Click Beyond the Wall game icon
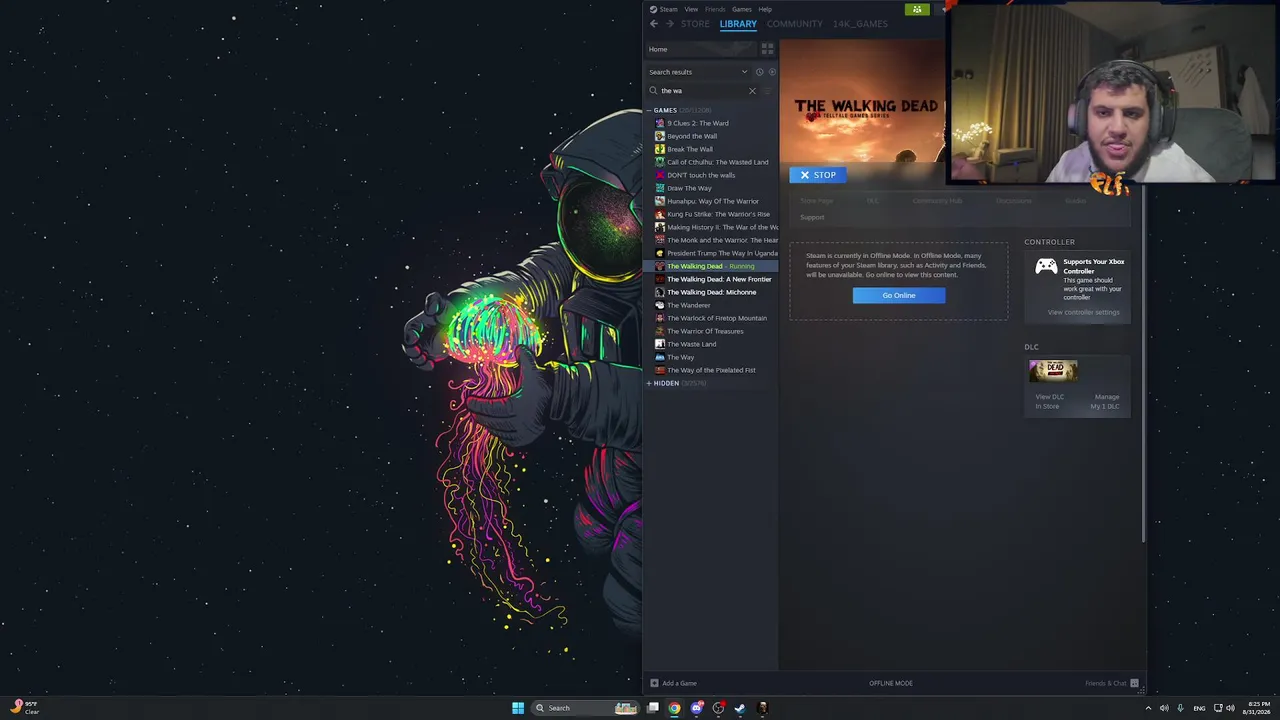This screenshot has height=720, width=1280. pyautogui.click(x=660, y=136)
